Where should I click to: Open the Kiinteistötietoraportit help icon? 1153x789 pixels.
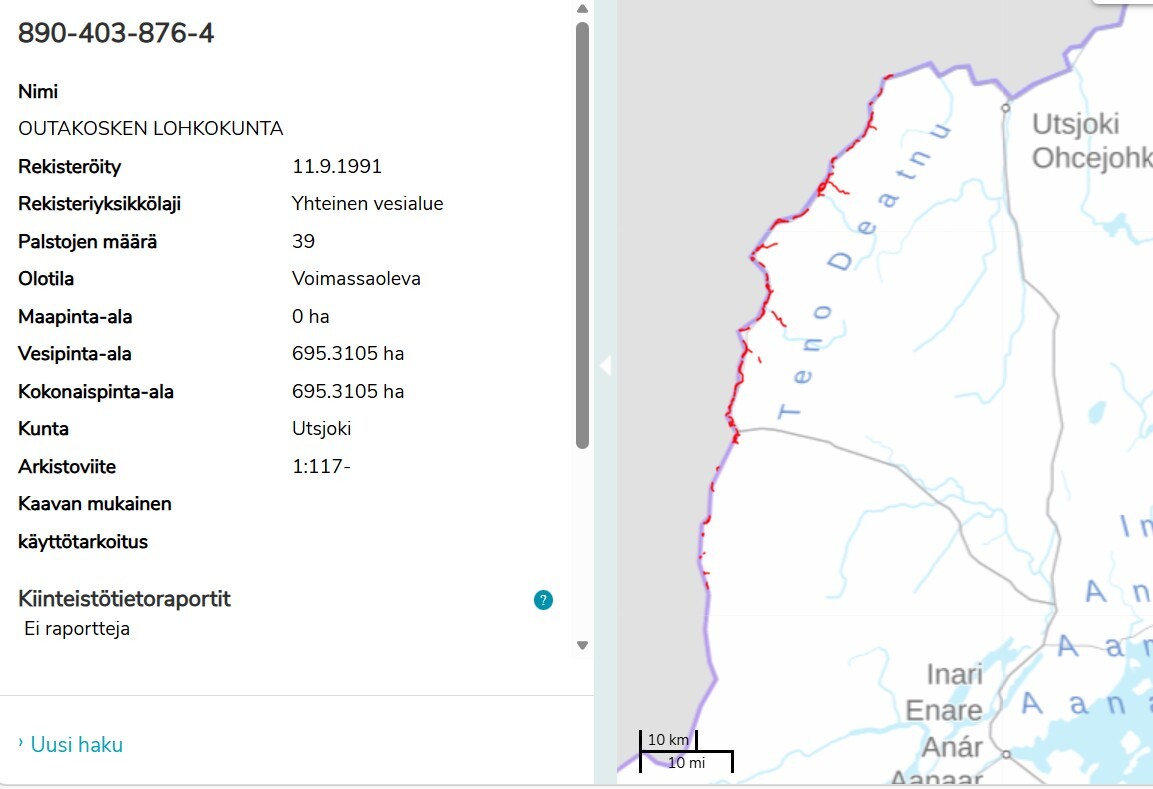click(541, 599)
